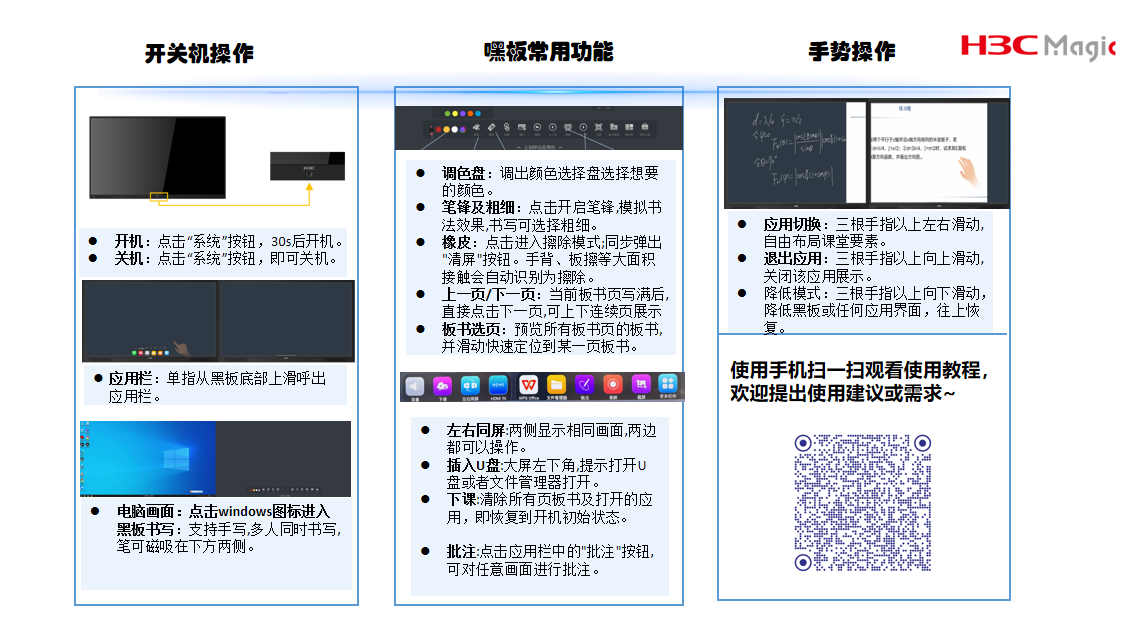The image size is (1139, 624).
Task: Click the insert image icon
Action: pos(522,127)
